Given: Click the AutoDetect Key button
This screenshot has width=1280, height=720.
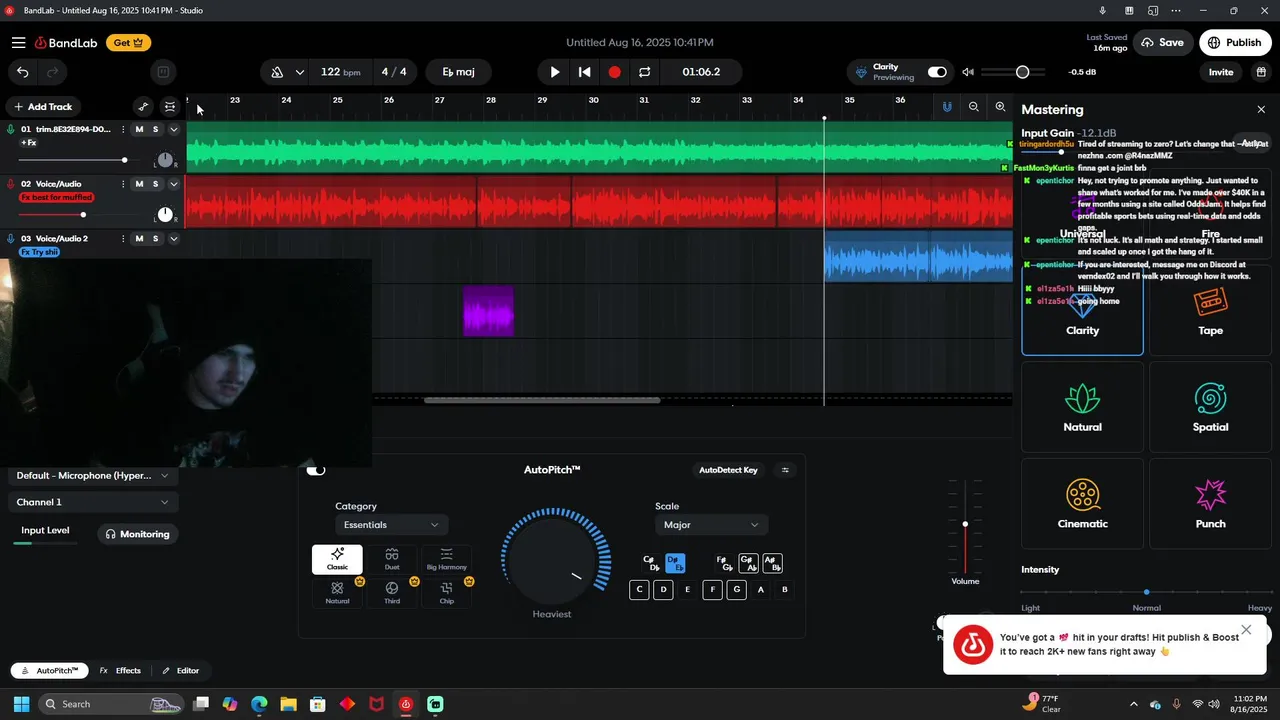Looking at the screenshot, I should coord(728,470).
